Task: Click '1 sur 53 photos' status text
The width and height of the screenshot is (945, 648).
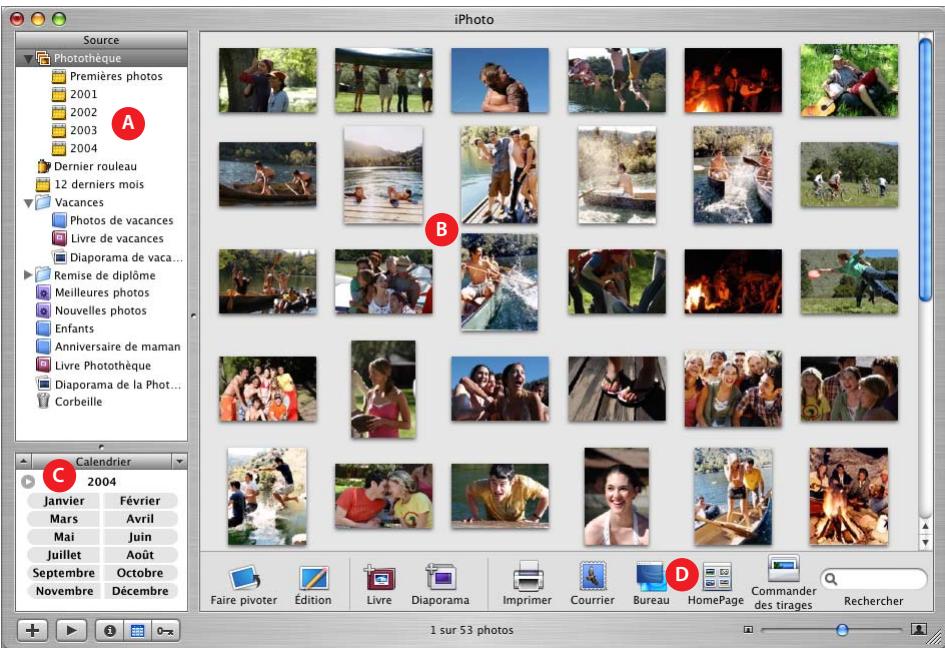Action: (x=472, y=630)
